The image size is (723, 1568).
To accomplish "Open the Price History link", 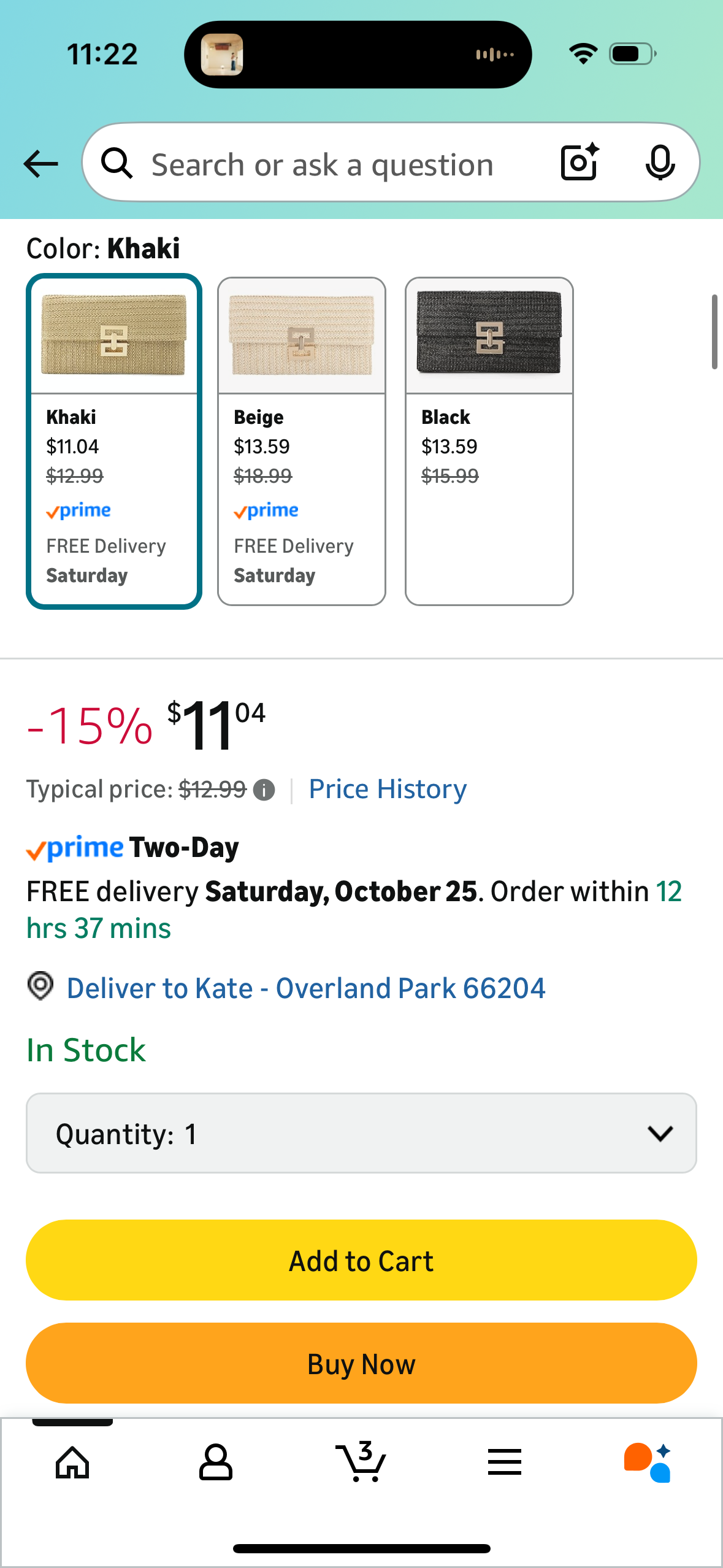I will 388,790.
